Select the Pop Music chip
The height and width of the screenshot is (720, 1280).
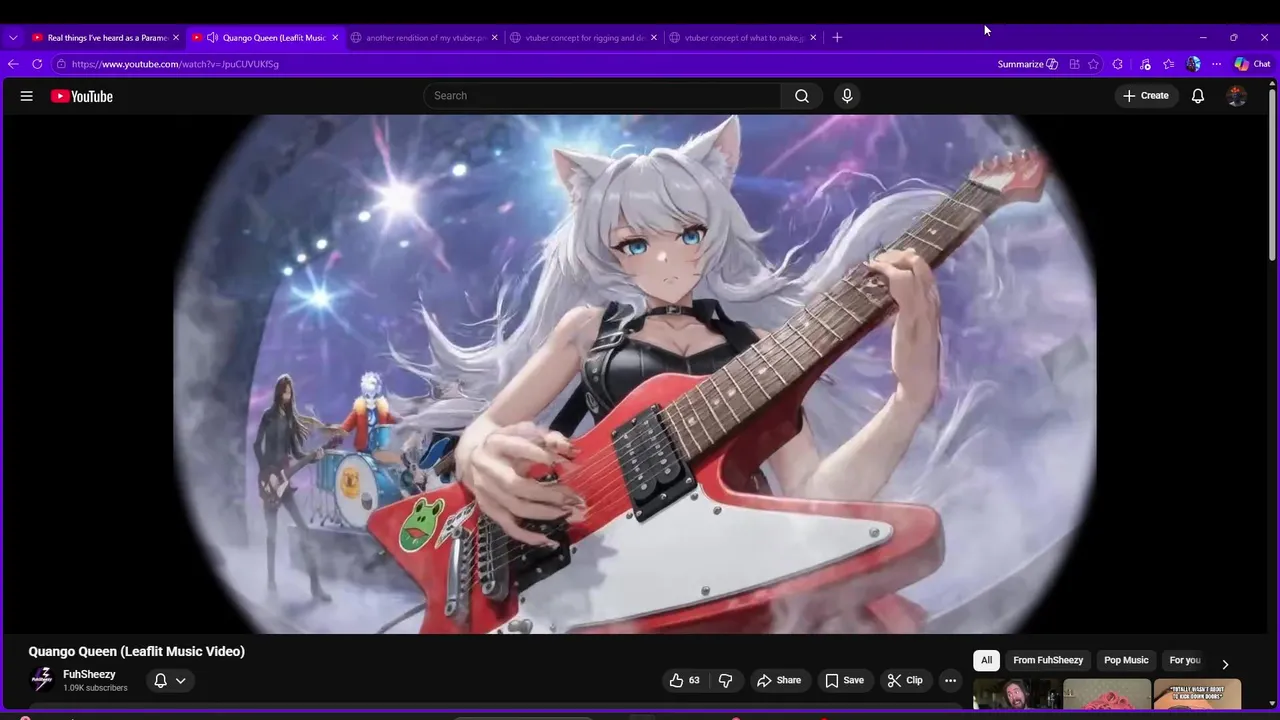click(x=1126, y=660)
